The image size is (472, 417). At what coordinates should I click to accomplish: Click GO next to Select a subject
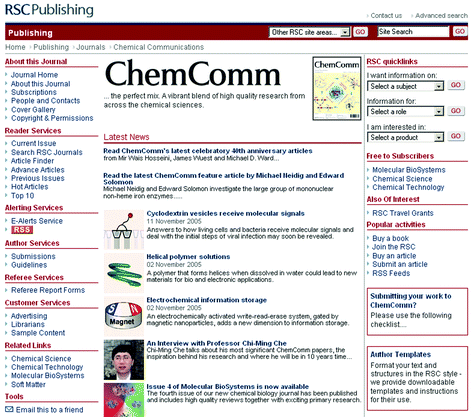click(456, 85)
